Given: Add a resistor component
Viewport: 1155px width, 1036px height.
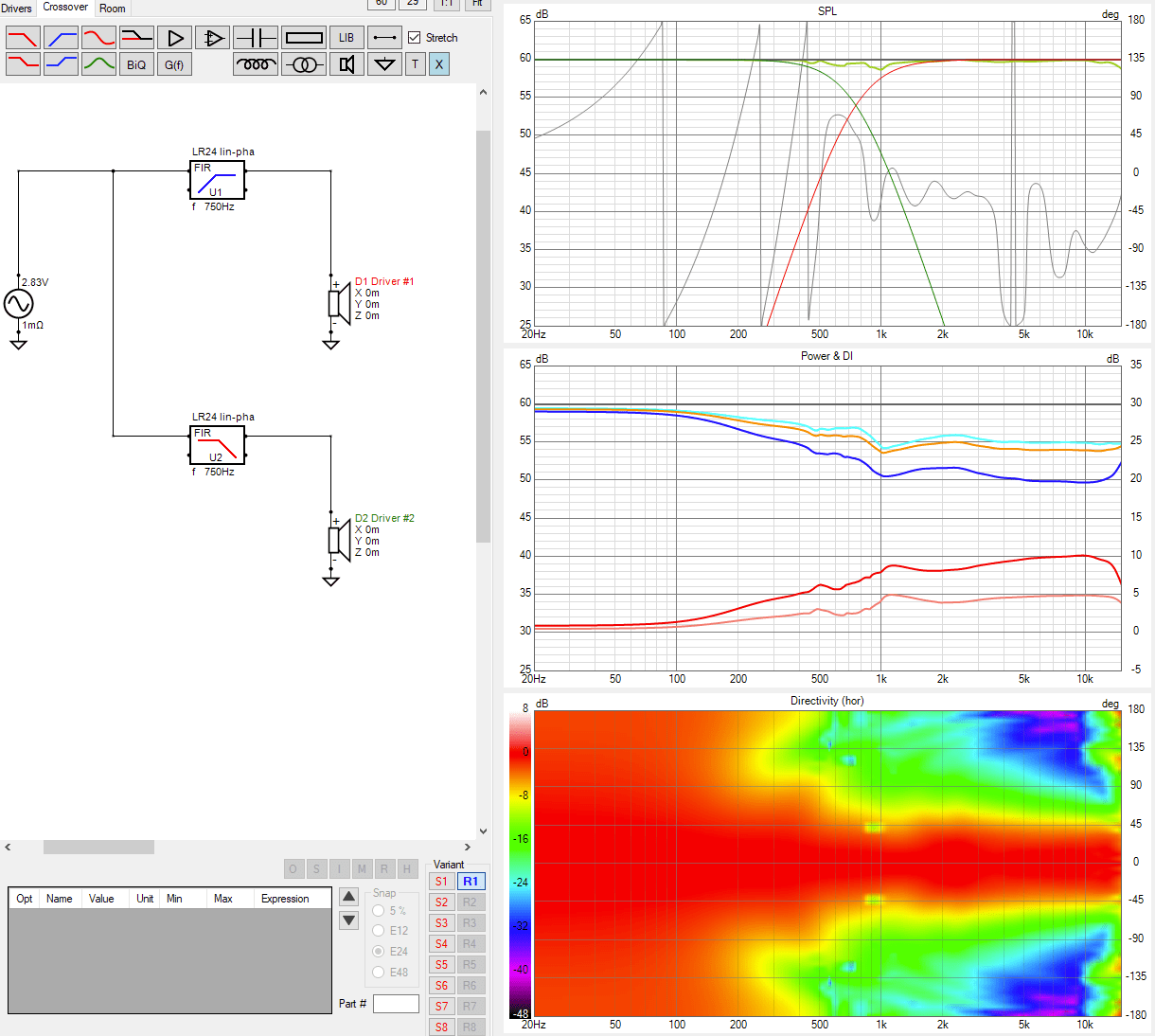Looking at the screenshot, I should point(304,38).
